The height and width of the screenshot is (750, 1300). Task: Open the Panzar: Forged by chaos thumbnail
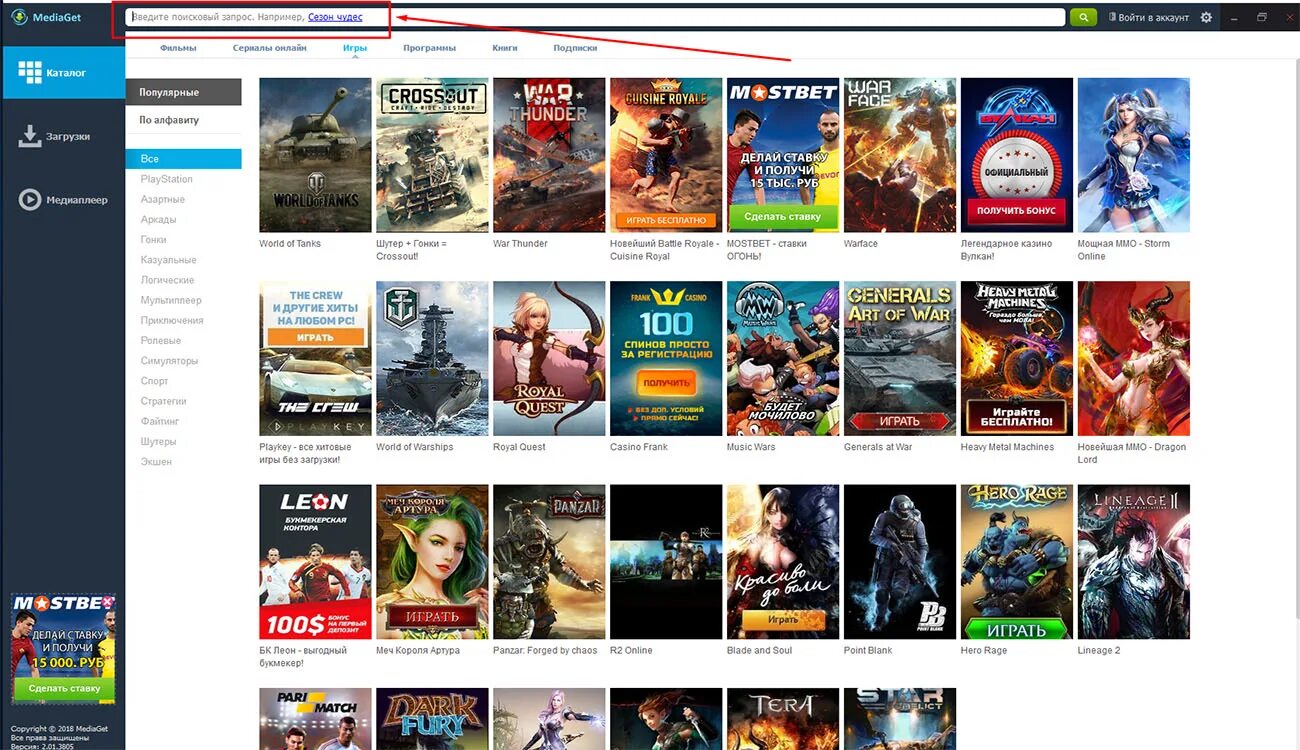click(549, 562)
